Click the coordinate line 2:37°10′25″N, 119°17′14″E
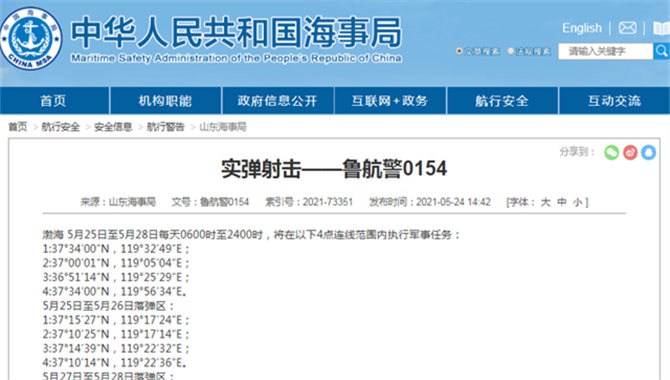Image resolution: width=670 pixels, height=380 pixels. pos(116,334)
